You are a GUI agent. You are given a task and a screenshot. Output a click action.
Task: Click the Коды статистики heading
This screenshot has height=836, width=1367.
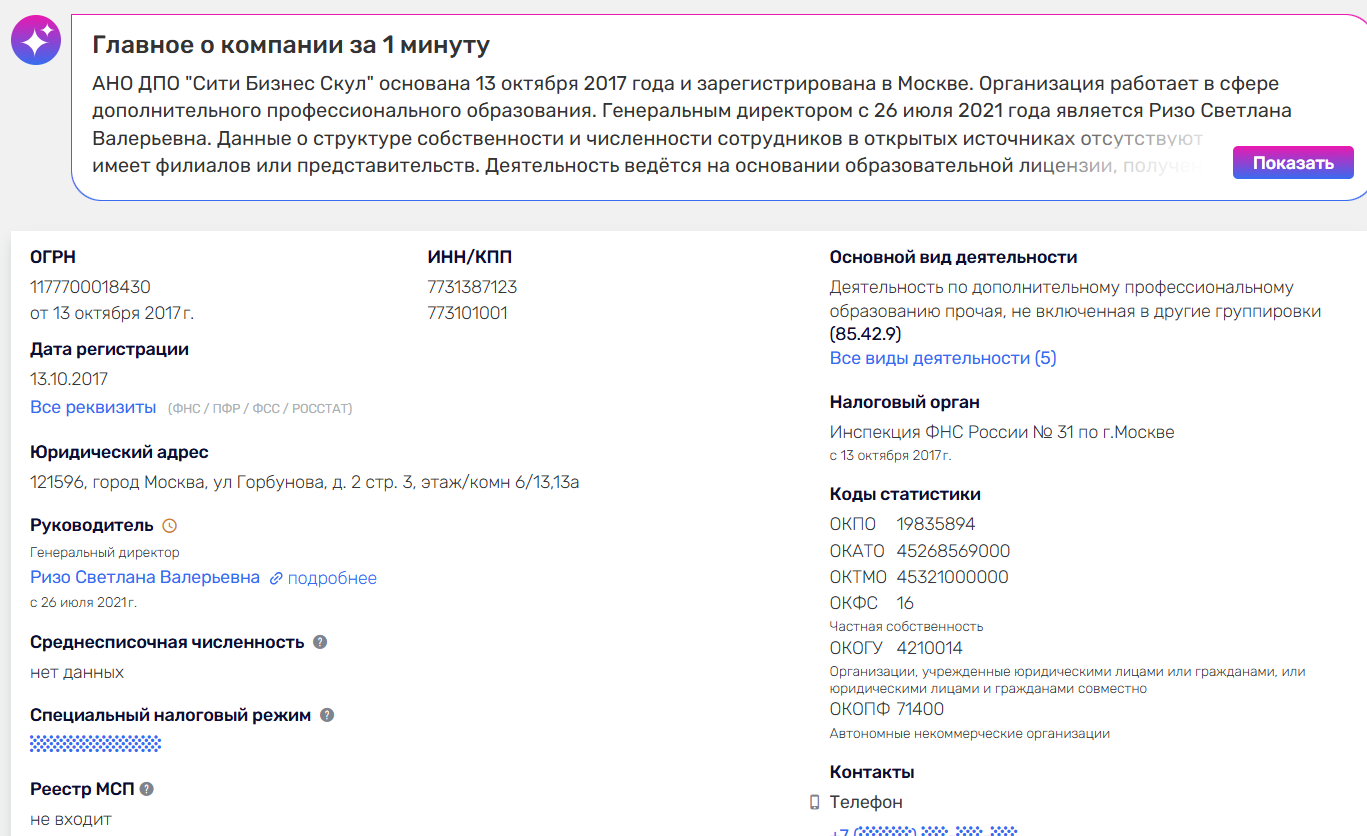coord(905,494)
